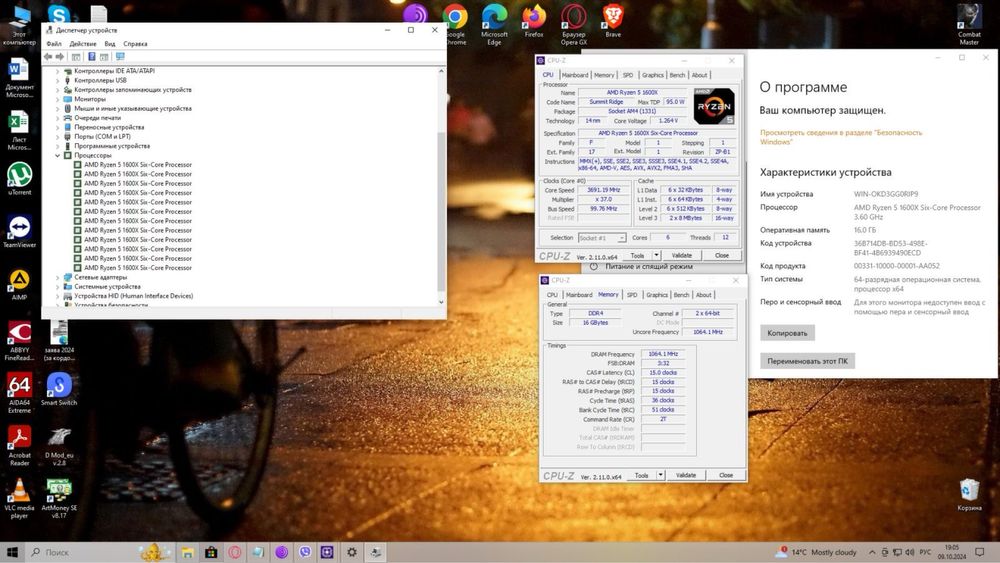Open the notification center icon
The image size is (1000, 563).
click(980, 552)
